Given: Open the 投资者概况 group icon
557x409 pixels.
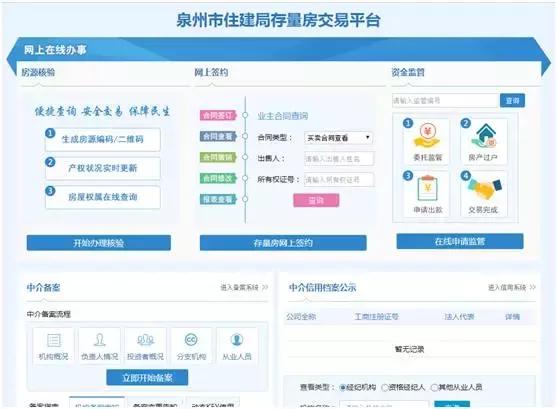Looking at the screenshot, I should coord(145,340).
